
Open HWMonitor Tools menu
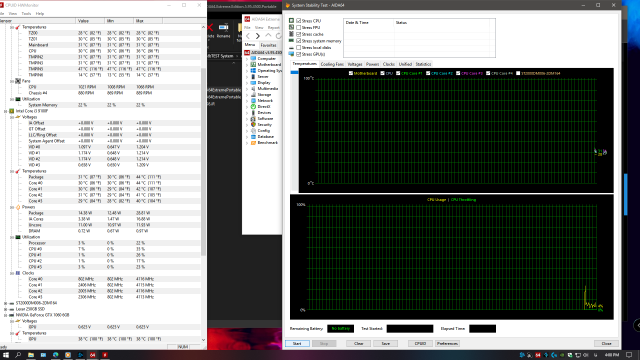pyautogui.click(x=26, y=13)
